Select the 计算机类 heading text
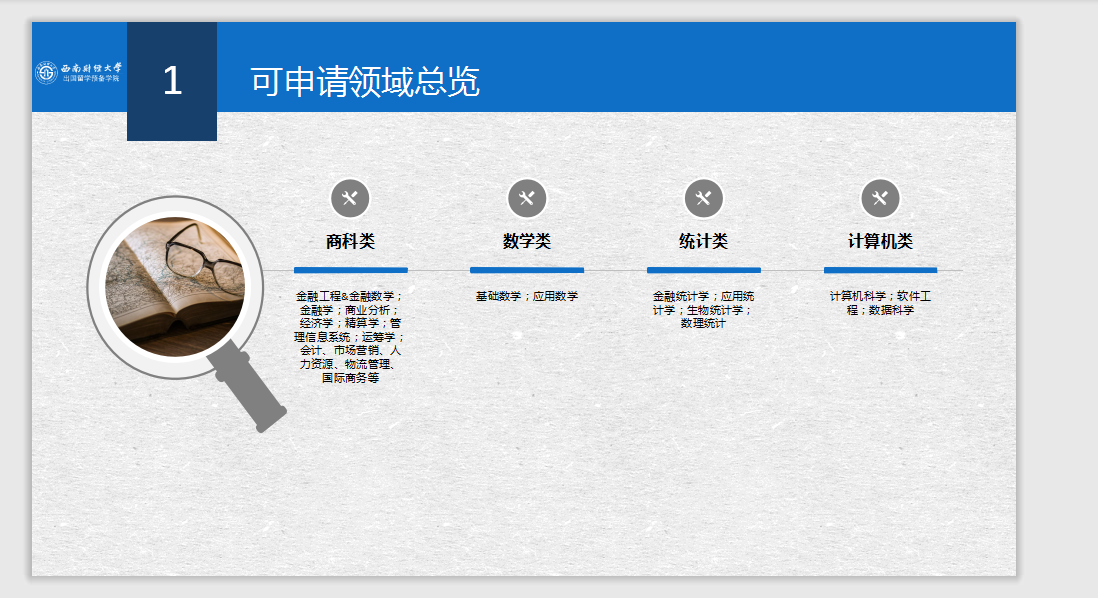 880,241
